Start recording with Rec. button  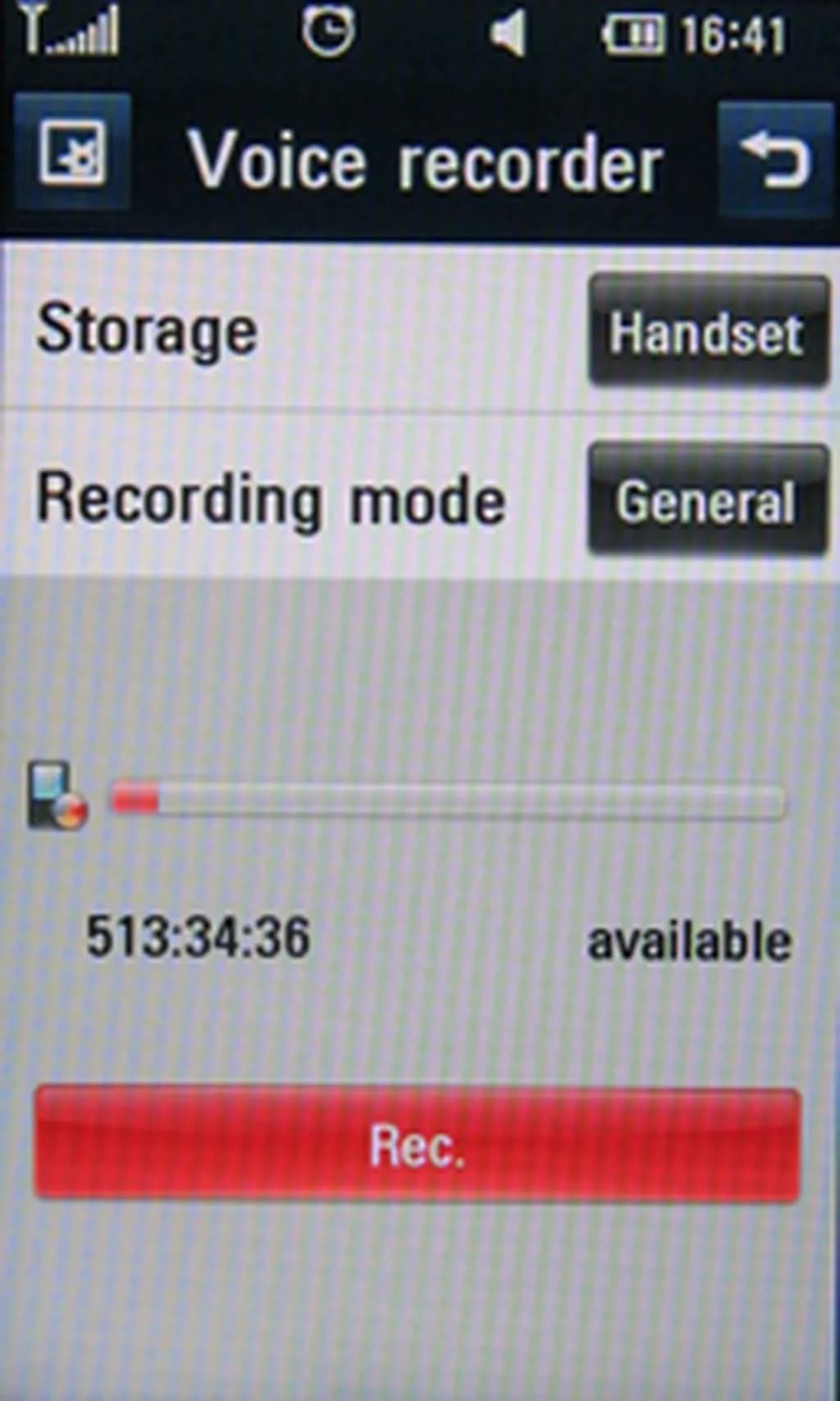[417, 1146]
